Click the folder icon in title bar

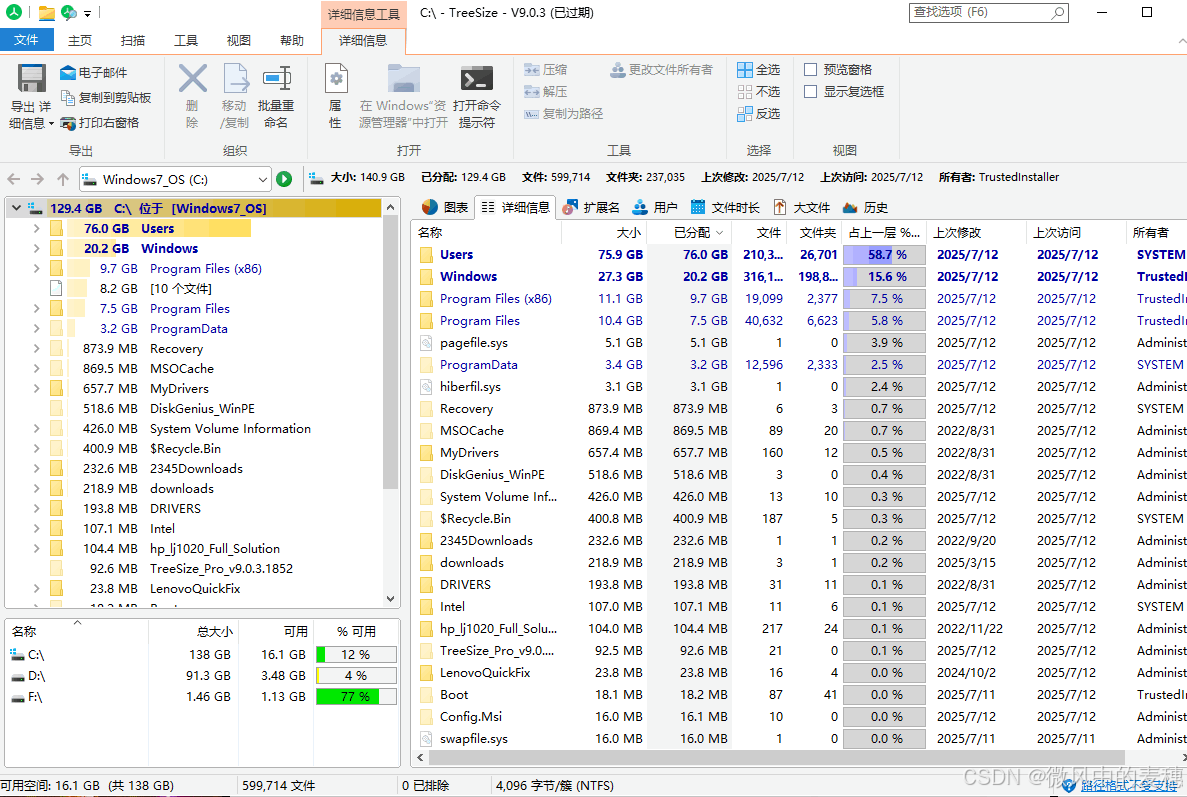[x=46, y=13]
